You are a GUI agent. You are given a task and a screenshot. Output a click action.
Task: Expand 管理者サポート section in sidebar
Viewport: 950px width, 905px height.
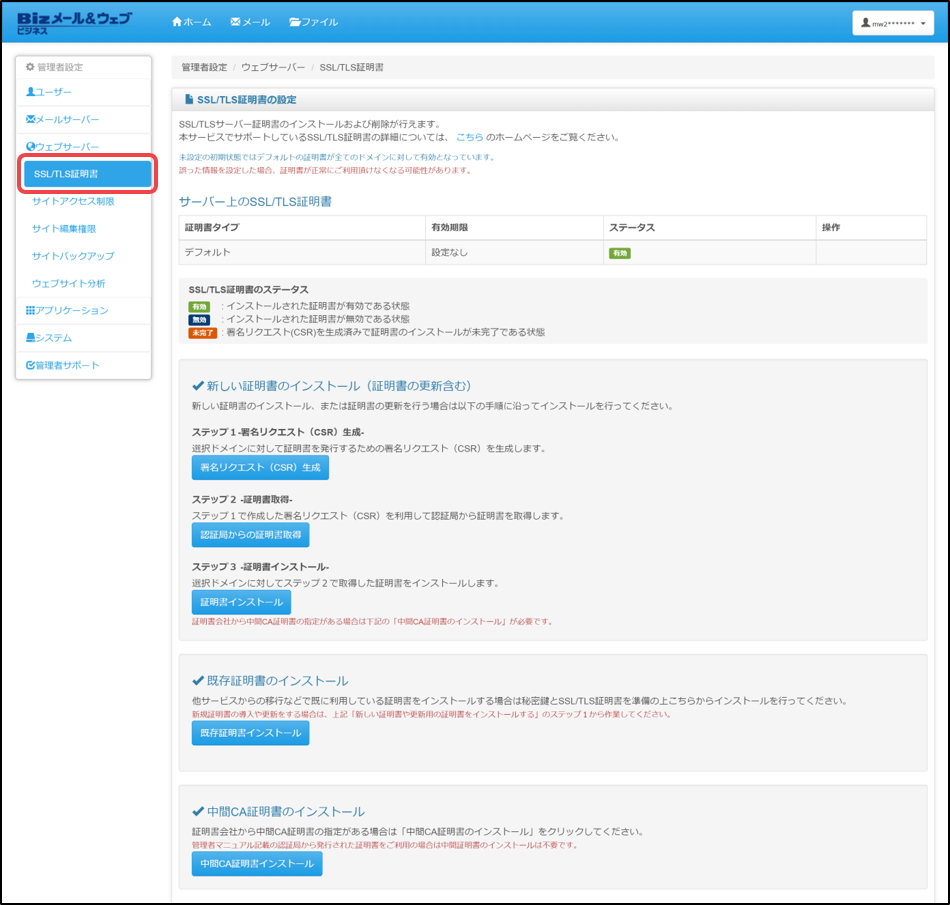[63, 365]
